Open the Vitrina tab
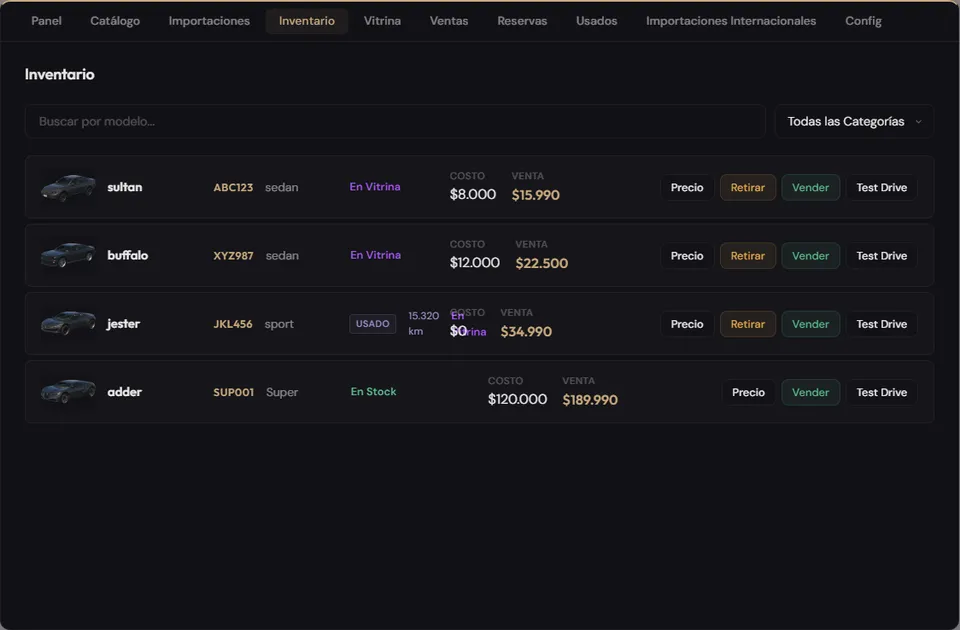Viewport: 960px width, 630px height. click(382, 21)
